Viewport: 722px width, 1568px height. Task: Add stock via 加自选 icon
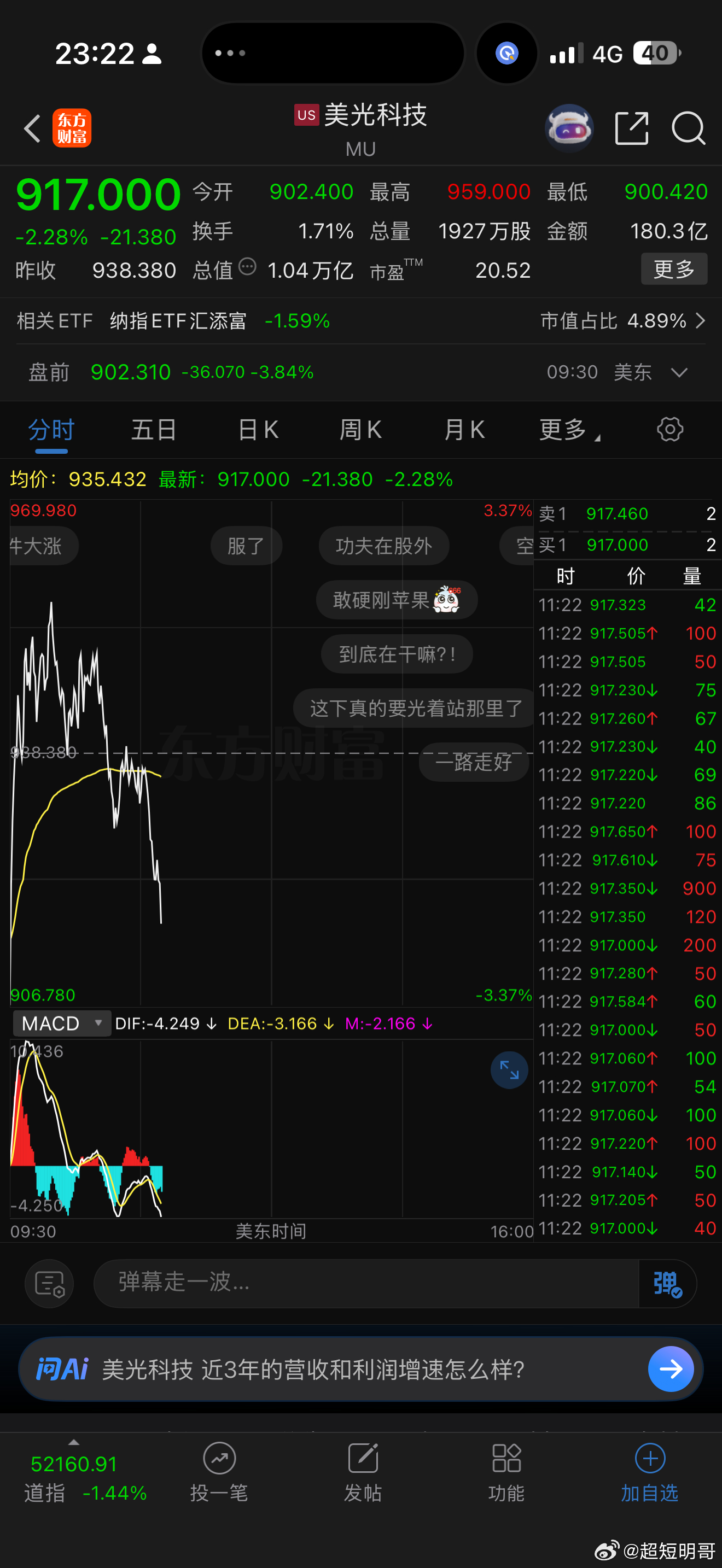650,1458
